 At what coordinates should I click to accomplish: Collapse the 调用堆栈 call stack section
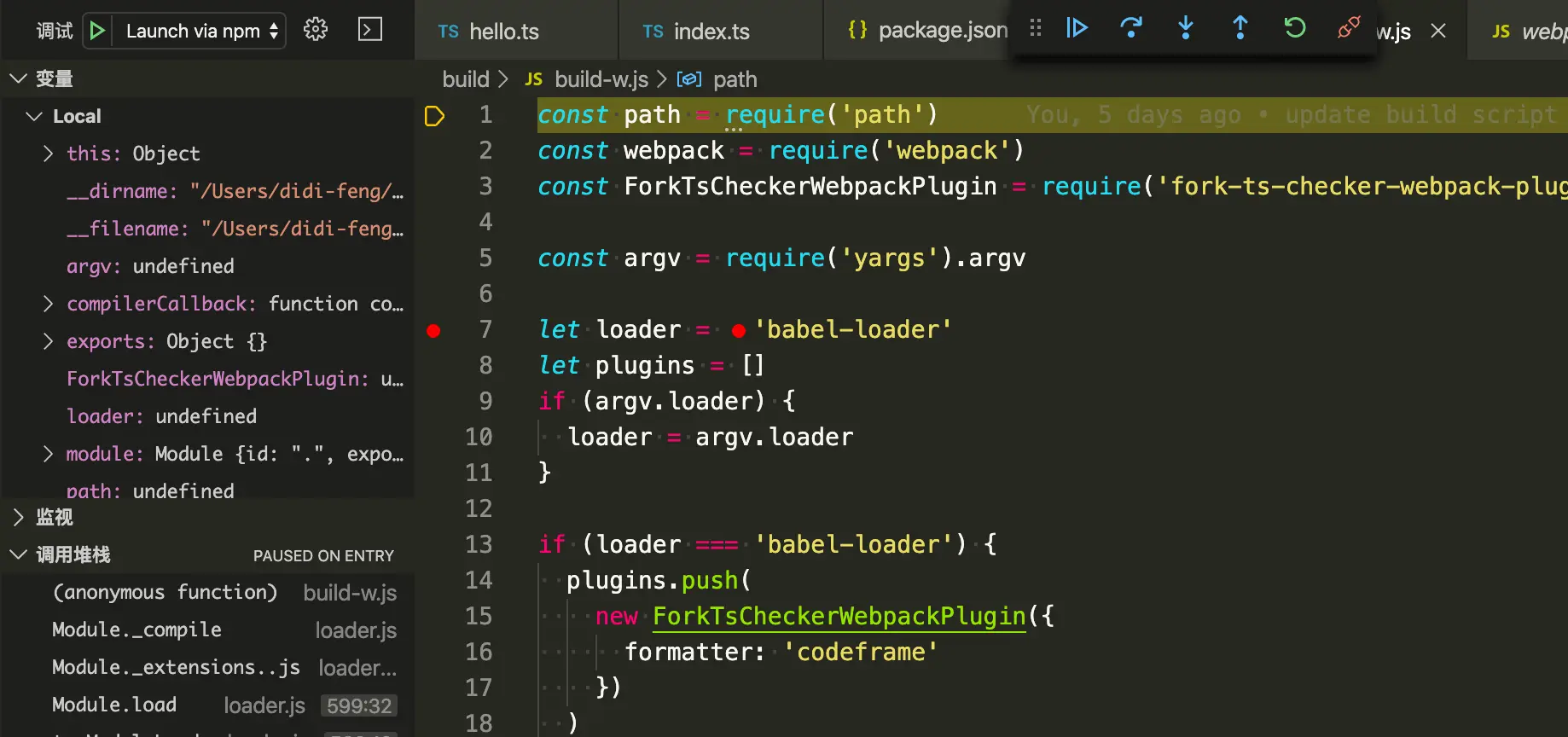pos(18,554)
